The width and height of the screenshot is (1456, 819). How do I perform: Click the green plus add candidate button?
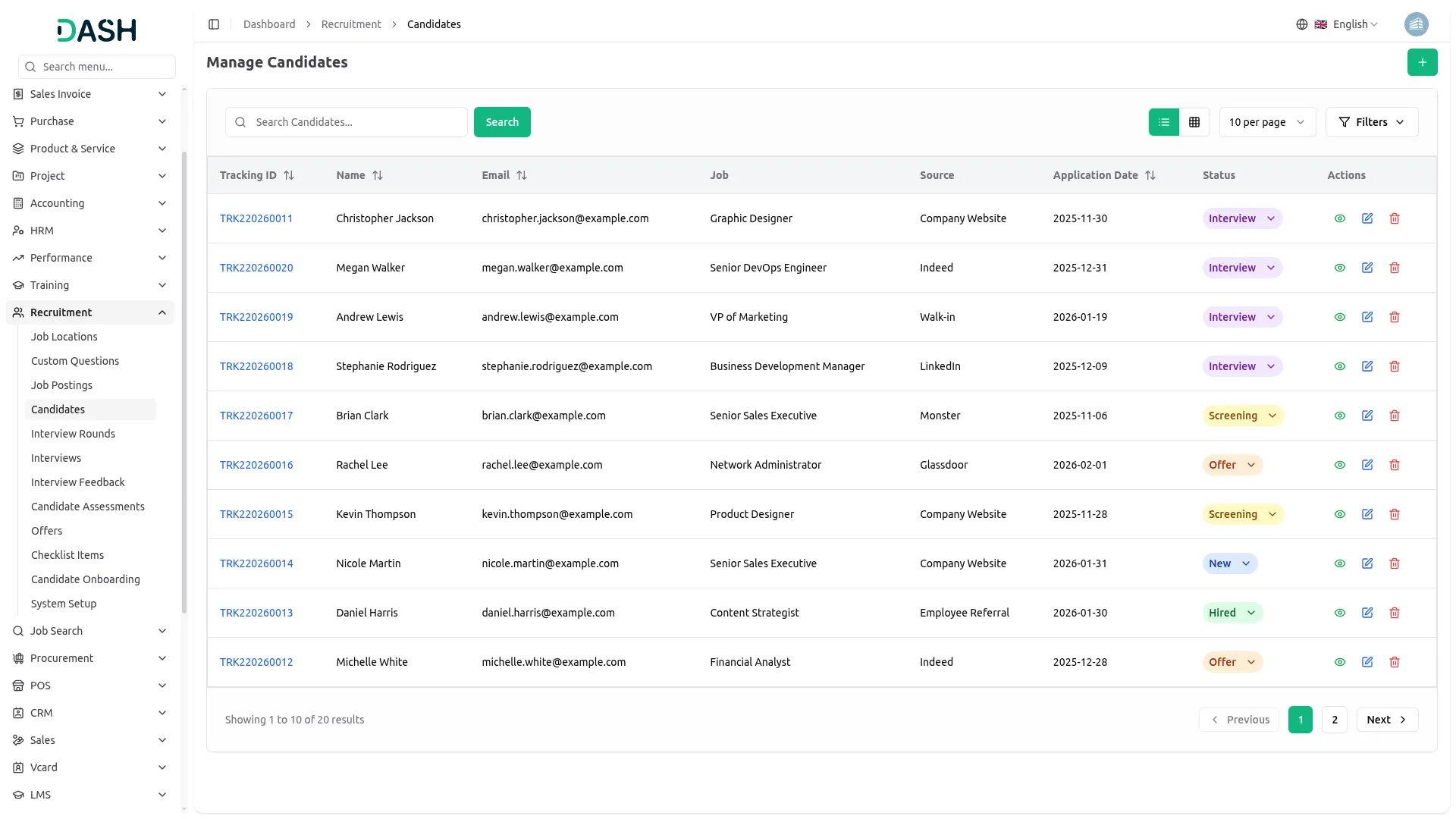[x=1422, y=62]
